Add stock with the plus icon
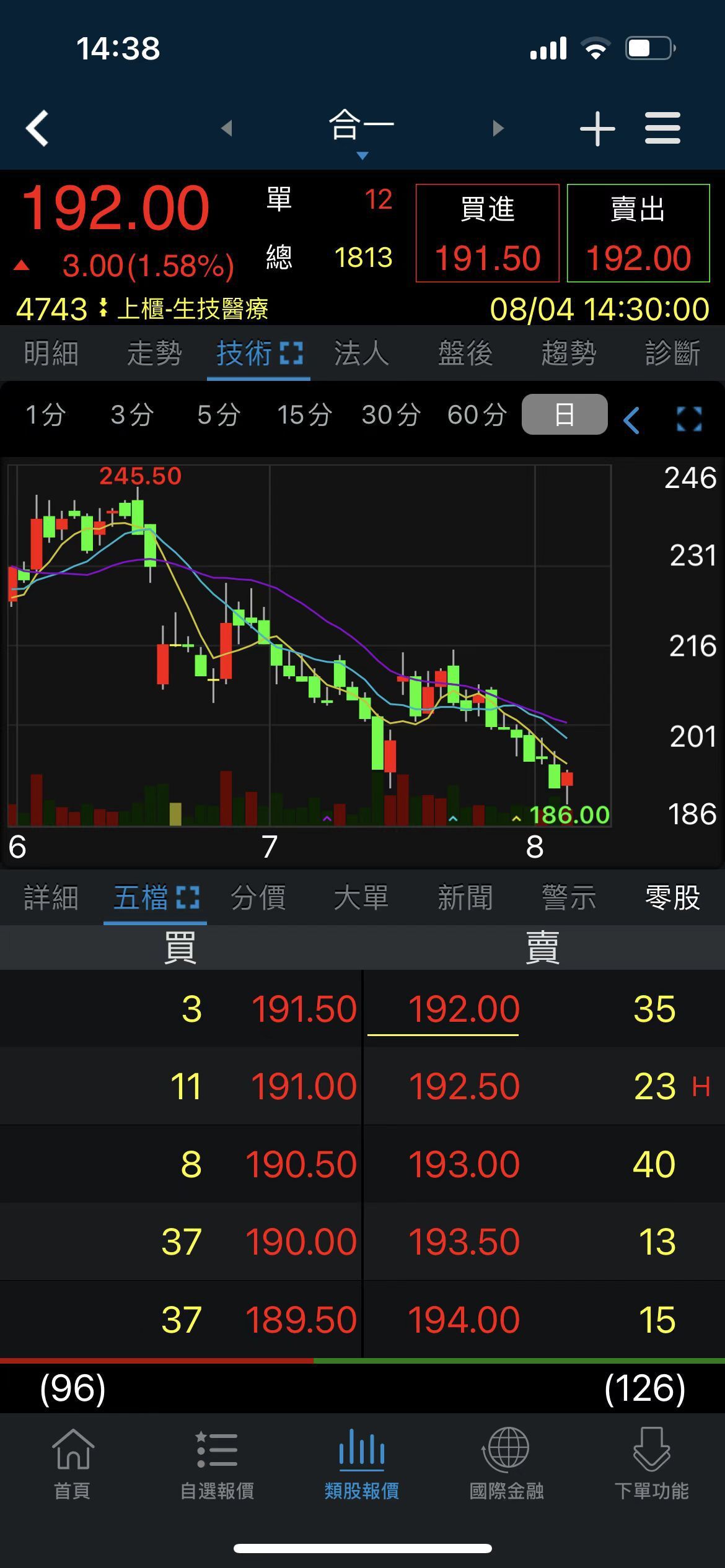725x1568 pixels. [x=597, y=129]
